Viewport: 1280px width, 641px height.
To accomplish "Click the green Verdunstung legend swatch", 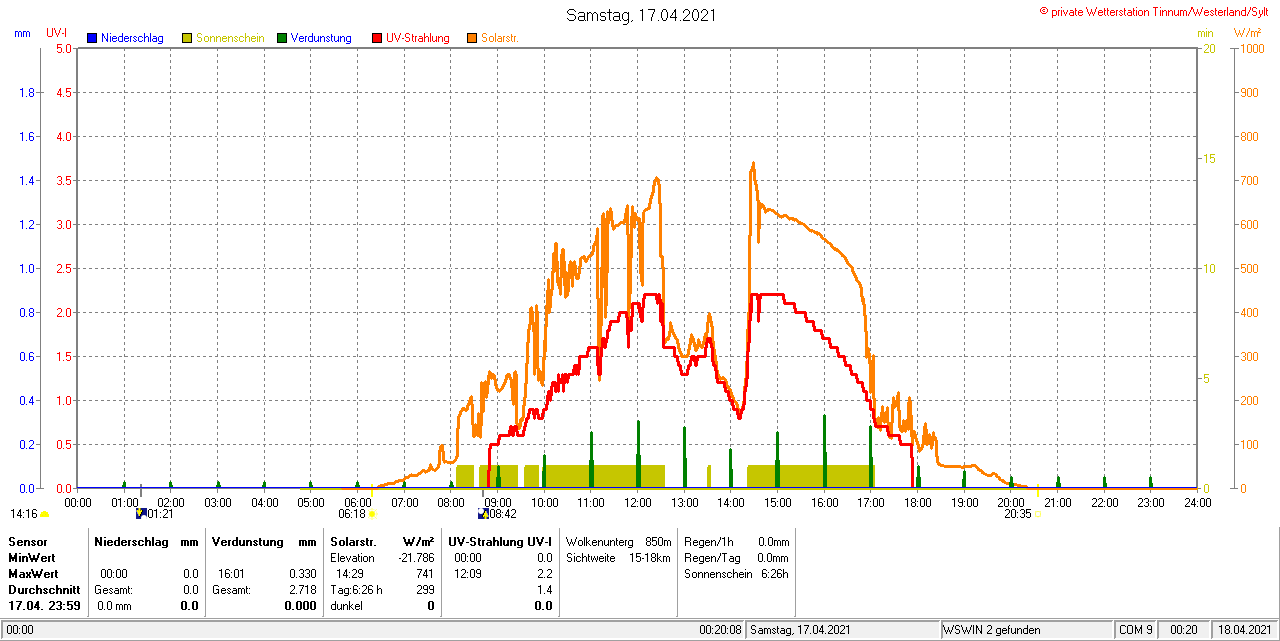I will click(x=282, y=38).
